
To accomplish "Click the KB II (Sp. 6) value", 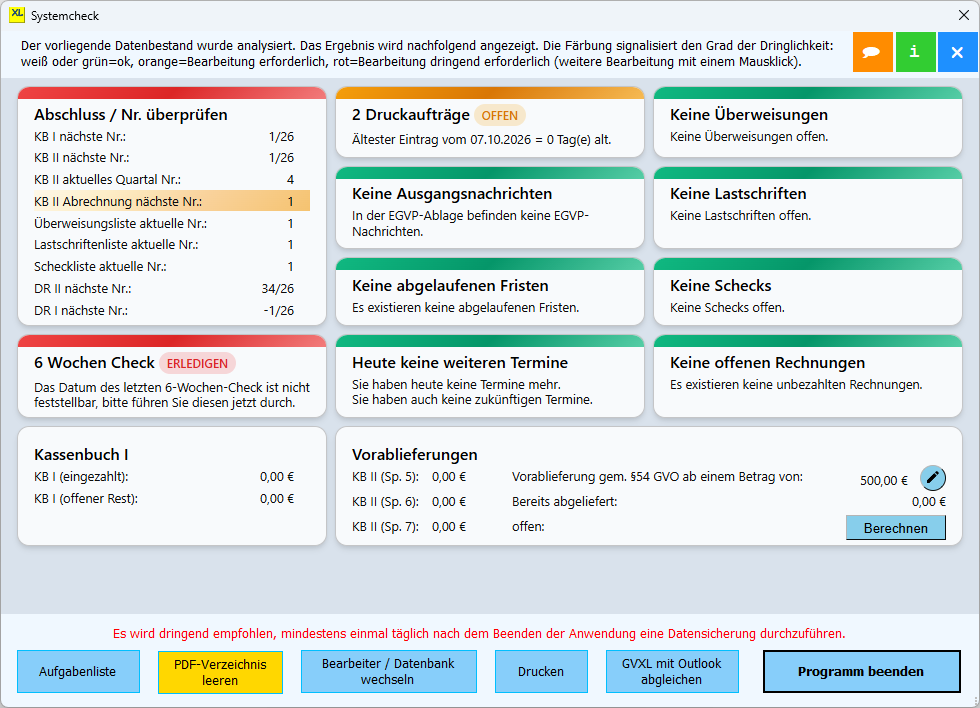I will coord(449,502).
